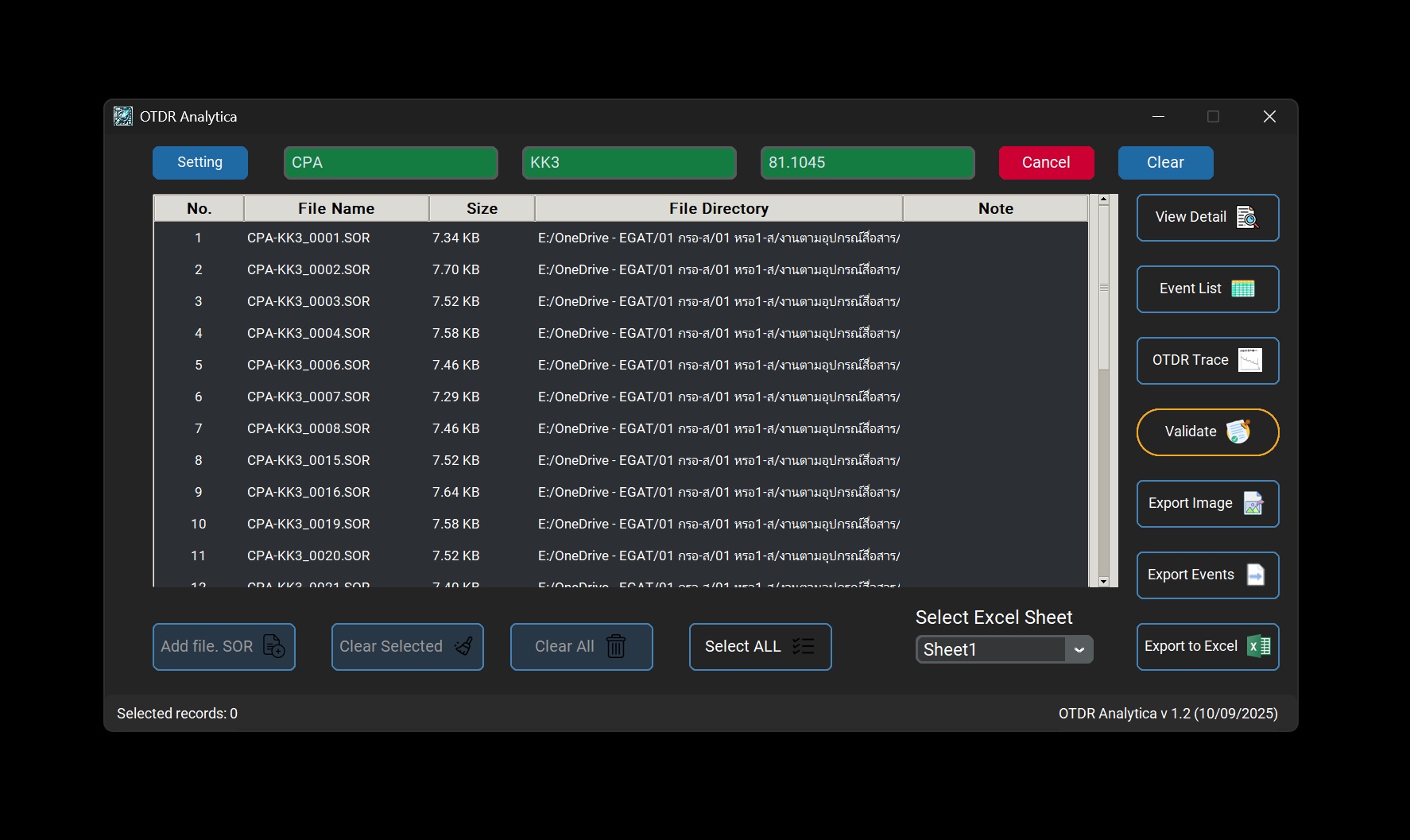
Task: Click the Clear All trash can icon
Action: click(x=616, y=646)
